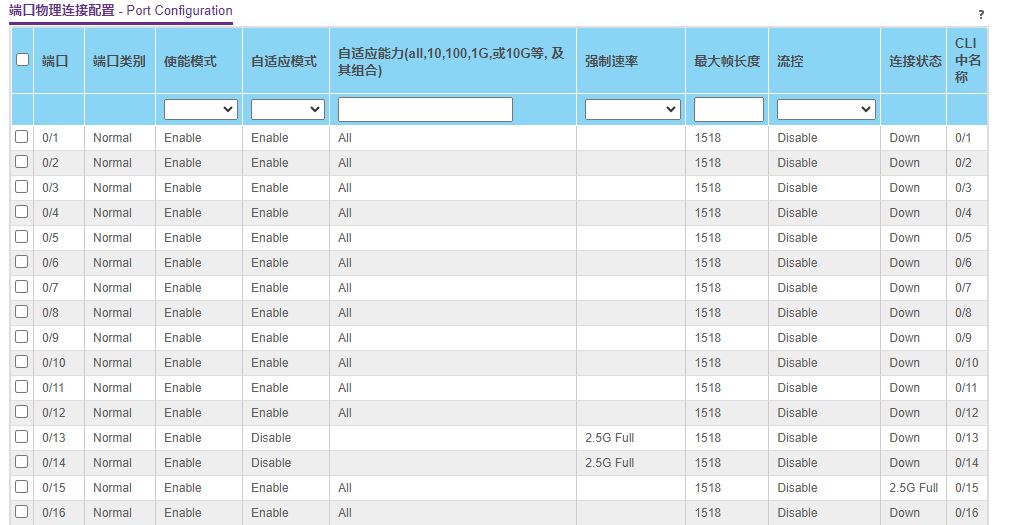Expand the 流控 dropdown
The image size is (1030, 525).
[826, 109]
